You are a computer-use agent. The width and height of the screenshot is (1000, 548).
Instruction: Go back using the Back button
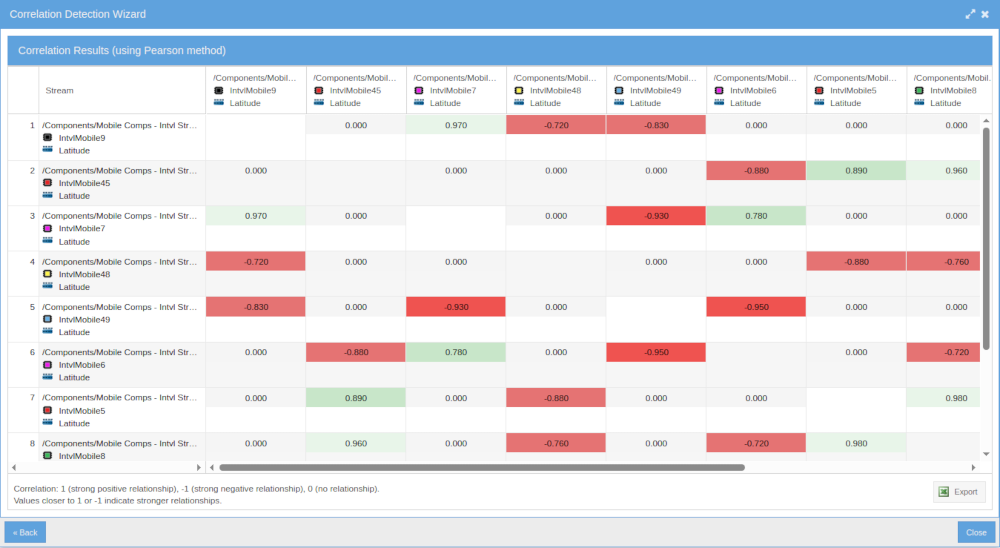point(25,532)
